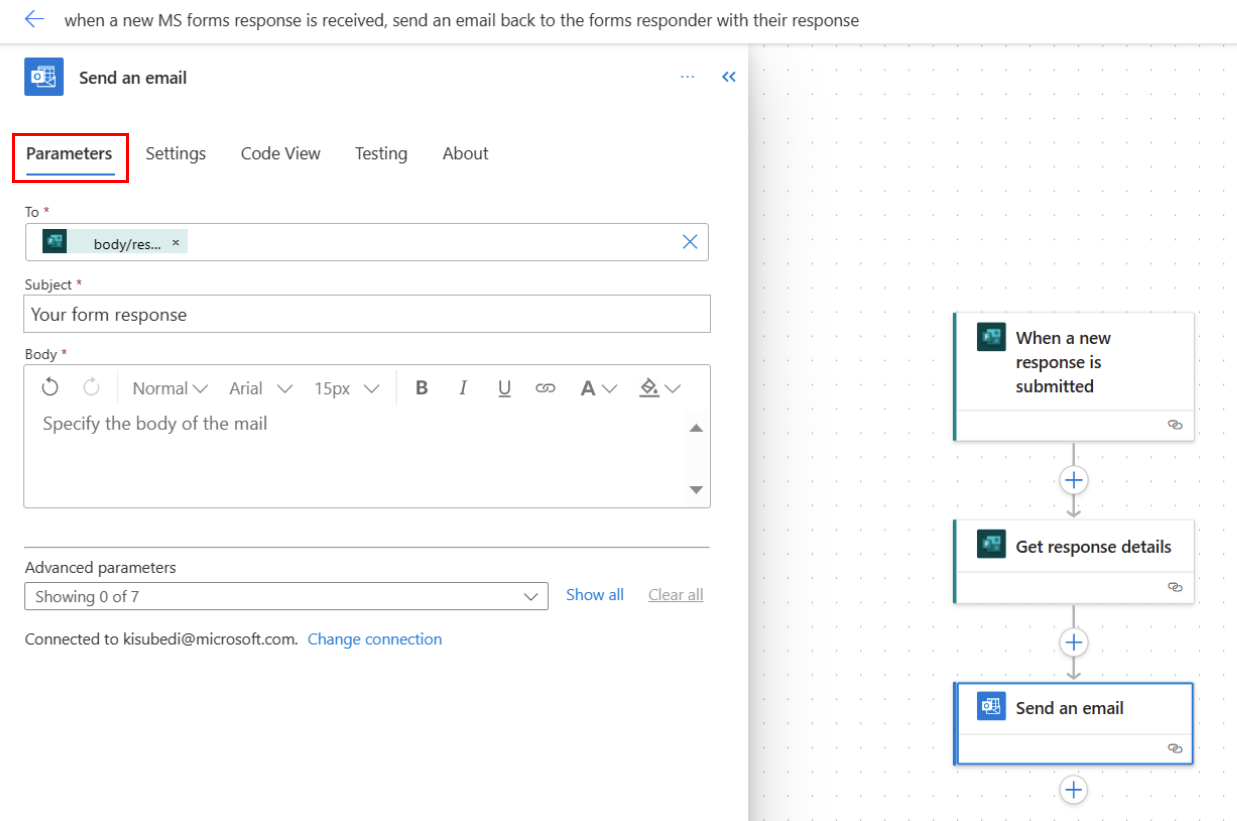Click the Outlook icon on Send an email card
Image resolution: width=1237 pixels, height=821 pixels.
click(x=991, y=706)
